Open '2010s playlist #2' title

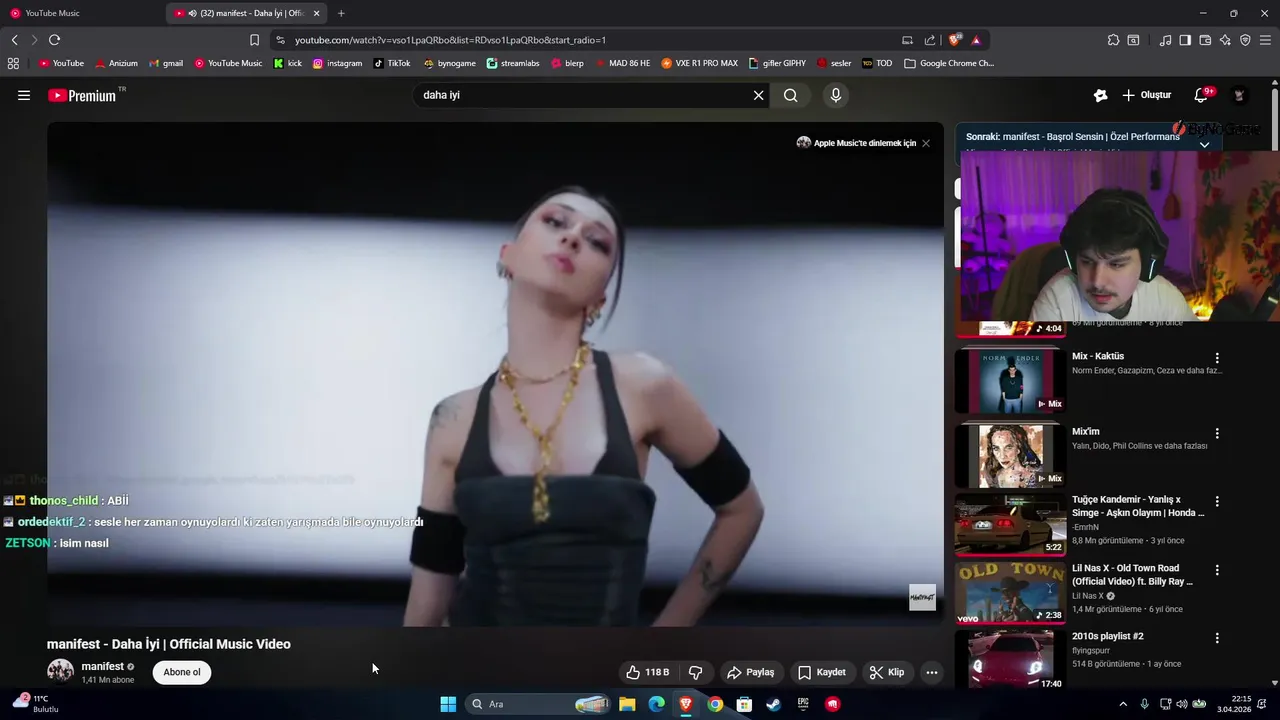pos(1107,636)
